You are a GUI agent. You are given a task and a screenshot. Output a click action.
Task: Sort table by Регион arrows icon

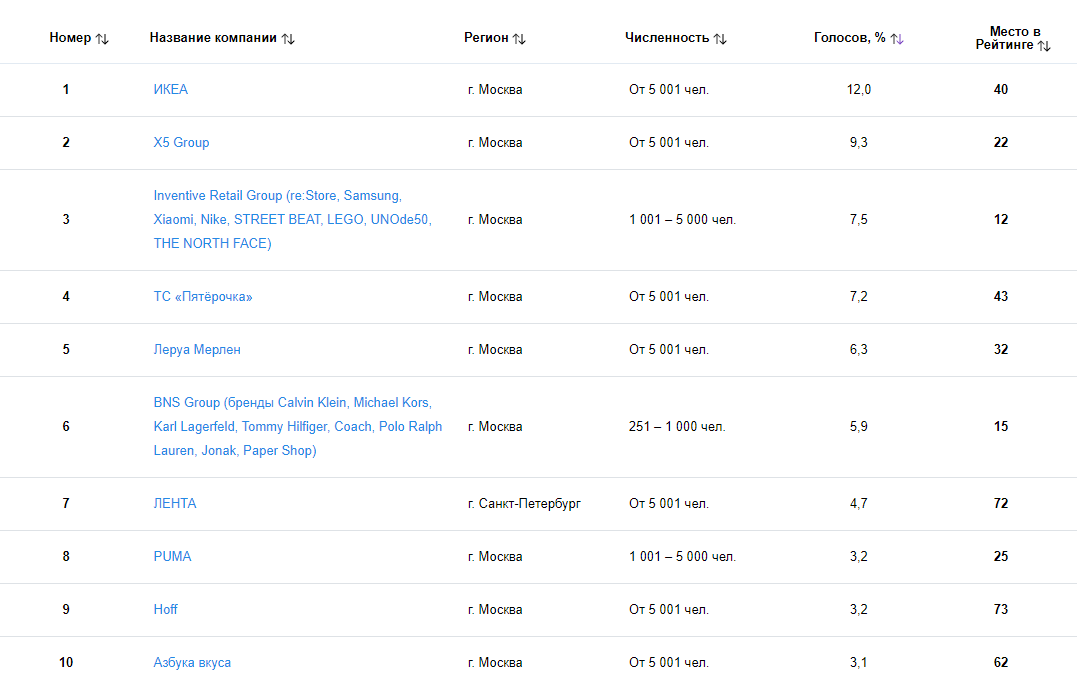[x=519, y=39]
